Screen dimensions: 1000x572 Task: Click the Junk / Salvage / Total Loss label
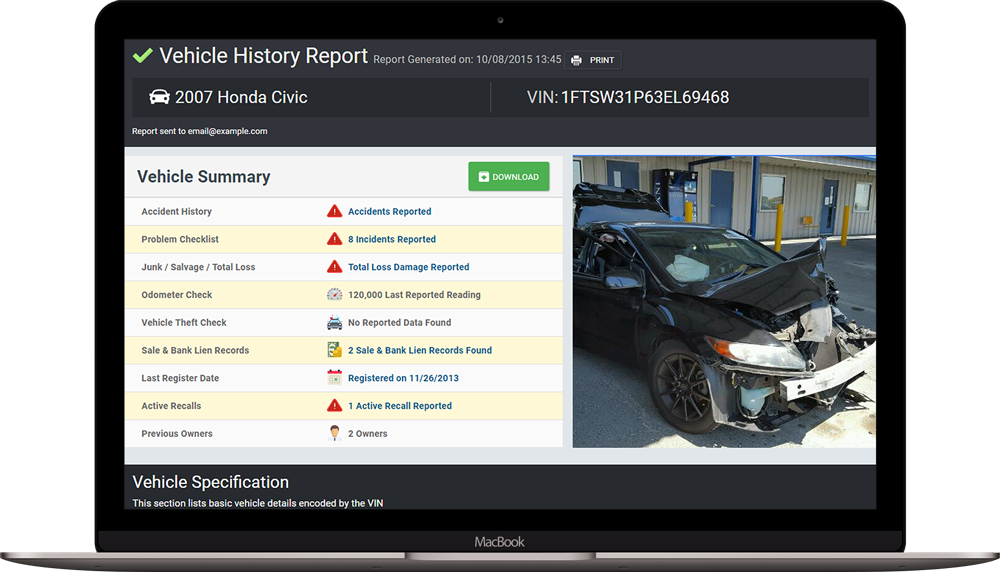(198, 267)
